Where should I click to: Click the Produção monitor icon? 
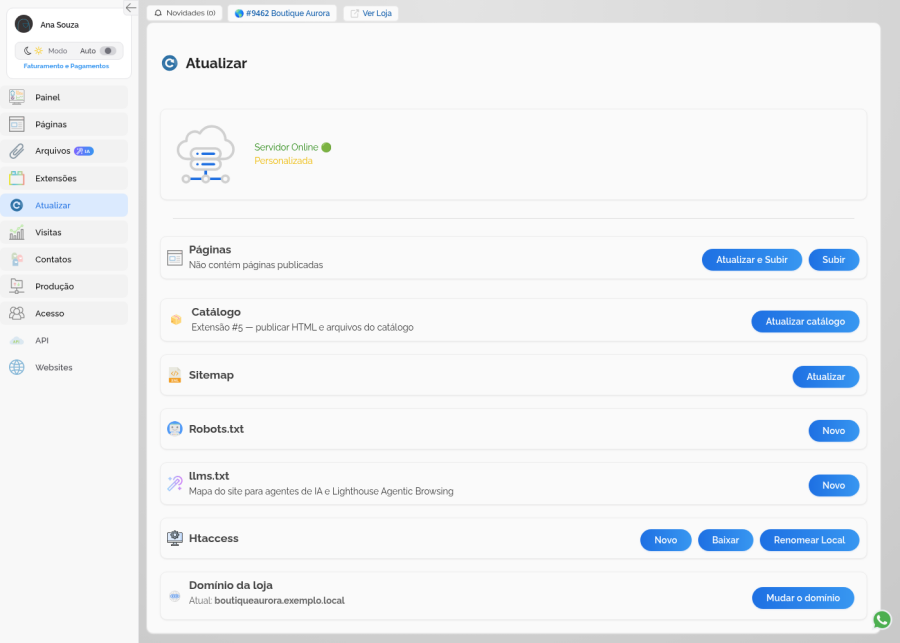(17, 286)
